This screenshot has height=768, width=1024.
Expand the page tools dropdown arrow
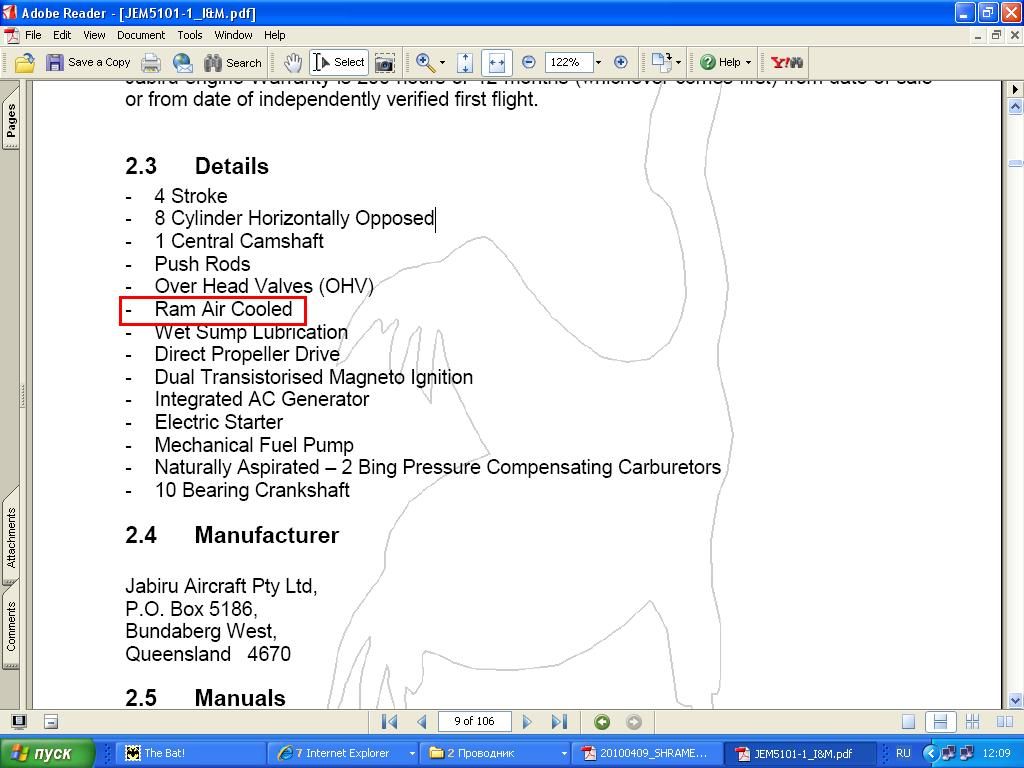click(679, 63)
